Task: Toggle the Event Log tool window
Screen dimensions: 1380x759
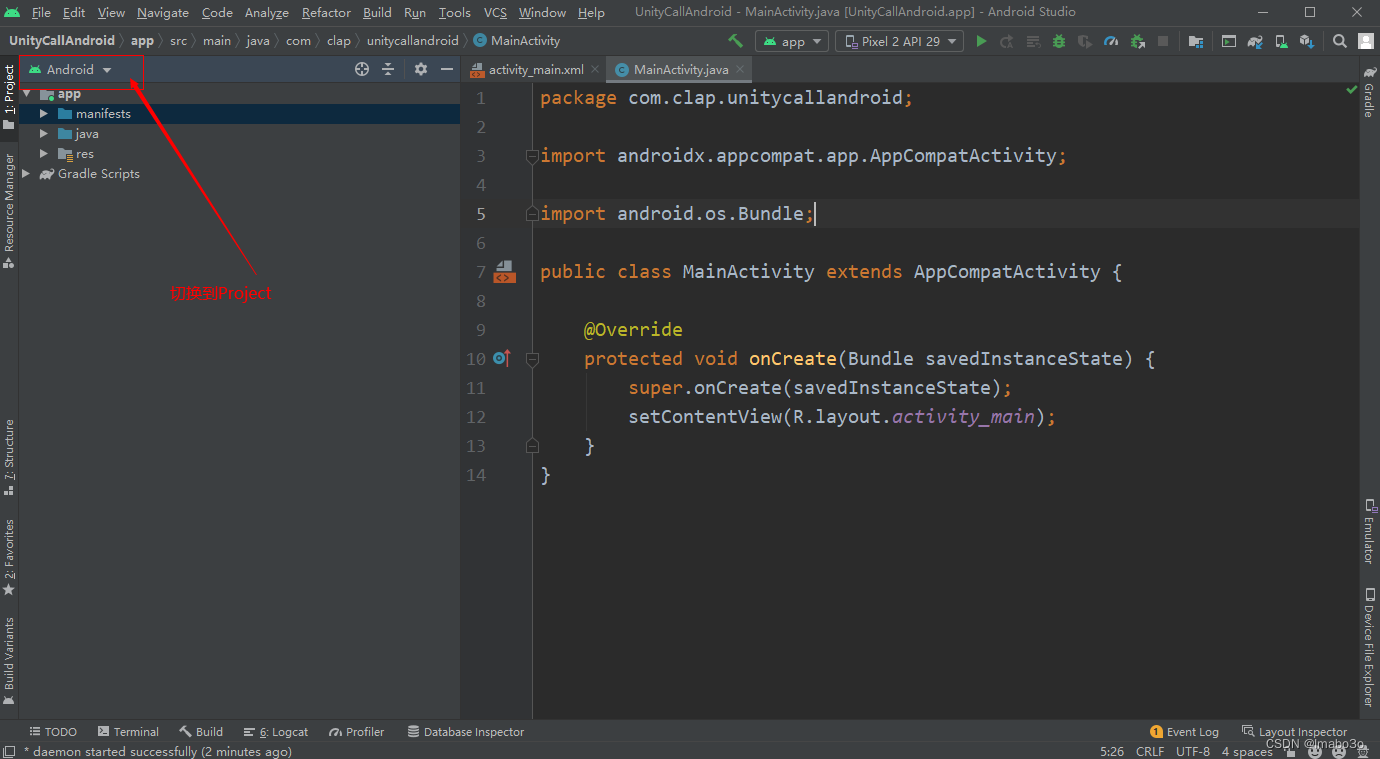Action: coord(1185,732)
